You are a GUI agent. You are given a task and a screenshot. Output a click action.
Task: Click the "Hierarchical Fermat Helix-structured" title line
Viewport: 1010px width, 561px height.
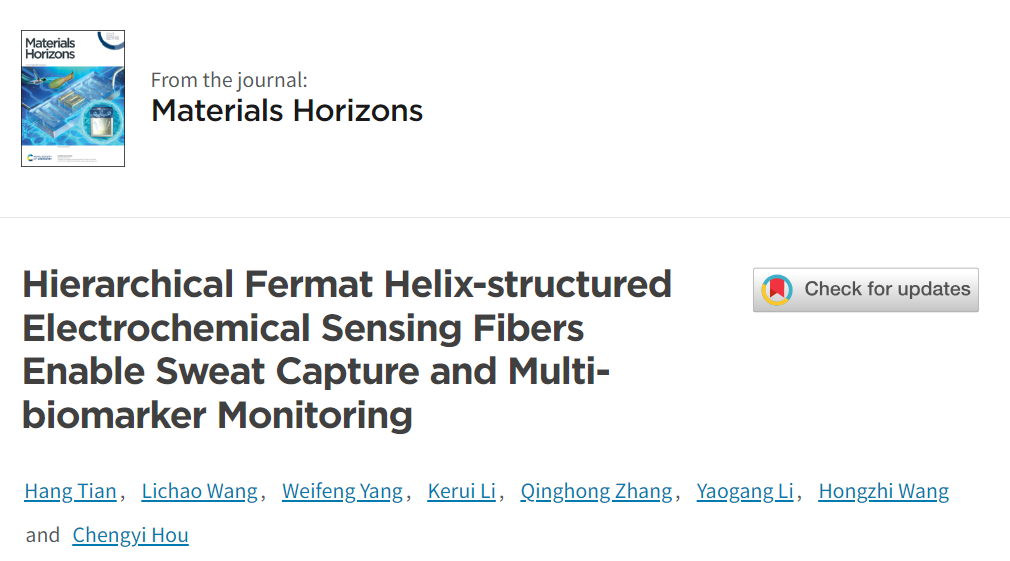click(347, 285)
